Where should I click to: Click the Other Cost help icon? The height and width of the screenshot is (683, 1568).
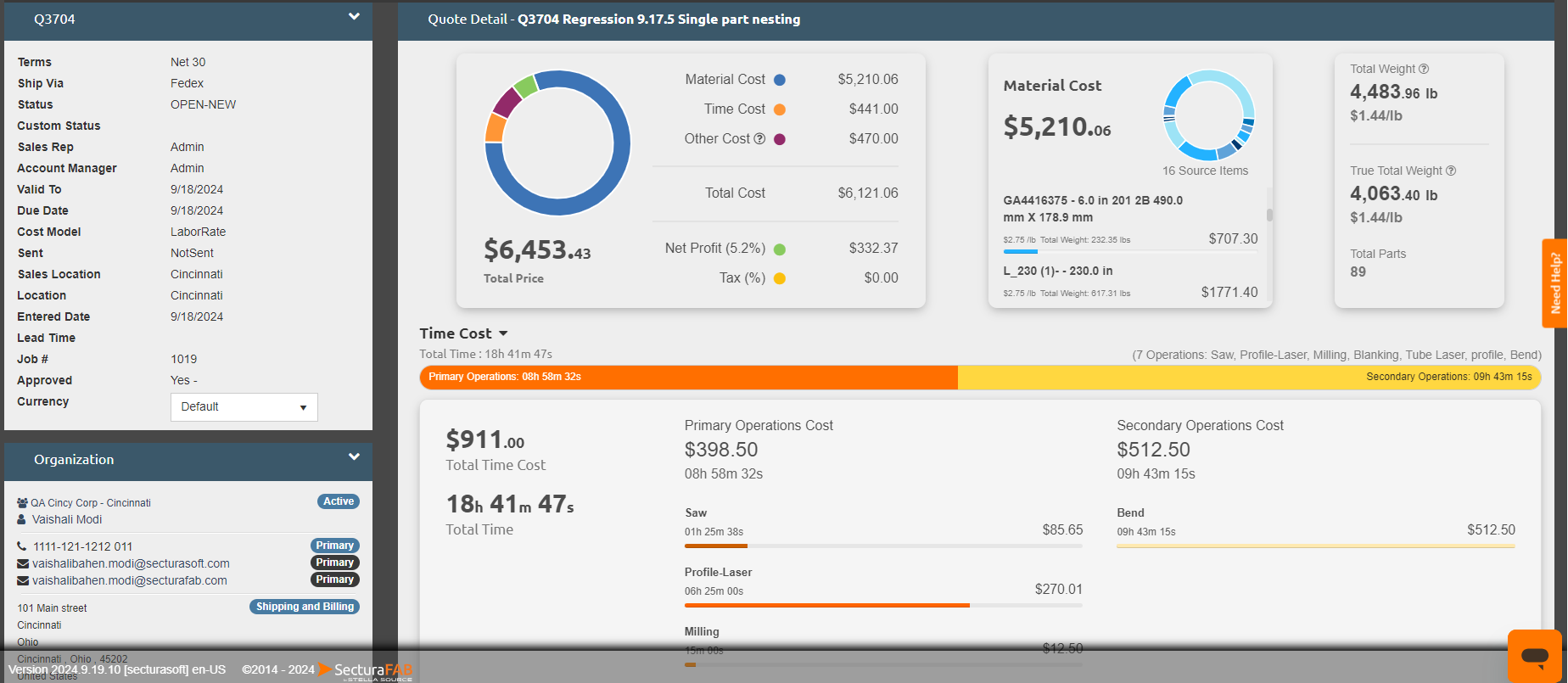(759, 139)
